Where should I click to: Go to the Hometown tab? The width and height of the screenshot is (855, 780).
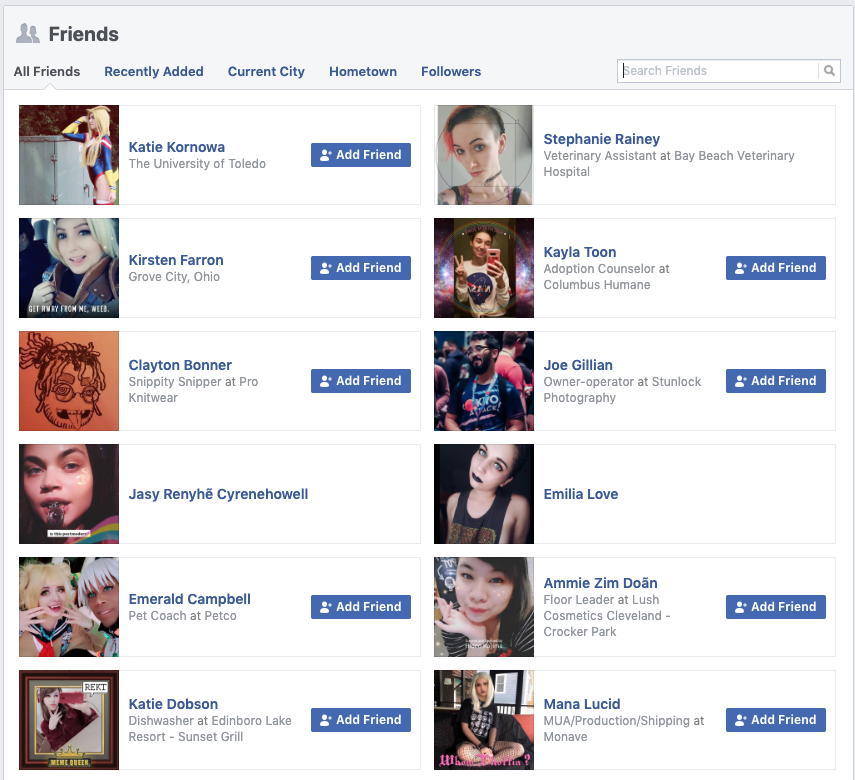tap(363, 71)
